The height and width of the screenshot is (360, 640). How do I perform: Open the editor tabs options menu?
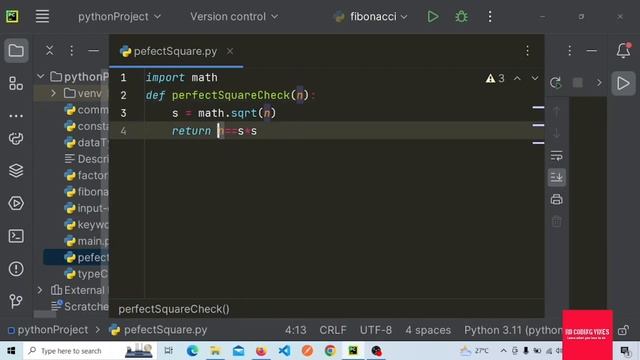tap(527, 51)
